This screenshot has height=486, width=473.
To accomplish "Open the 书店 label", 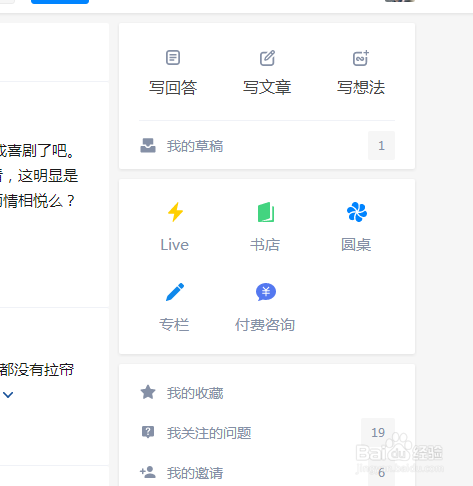I will [x=265, y=245].
